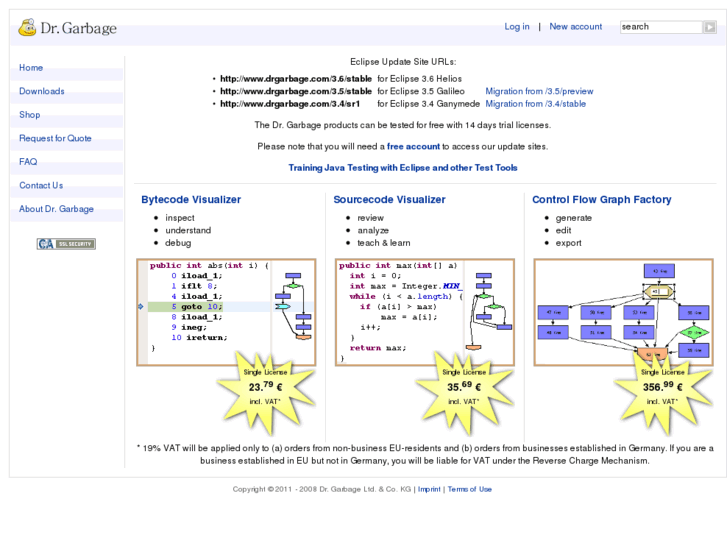Click the "inspect" bullet text
Image resolution: width=727 pixels, height=545 pixels.
click(x=180, y=218)
